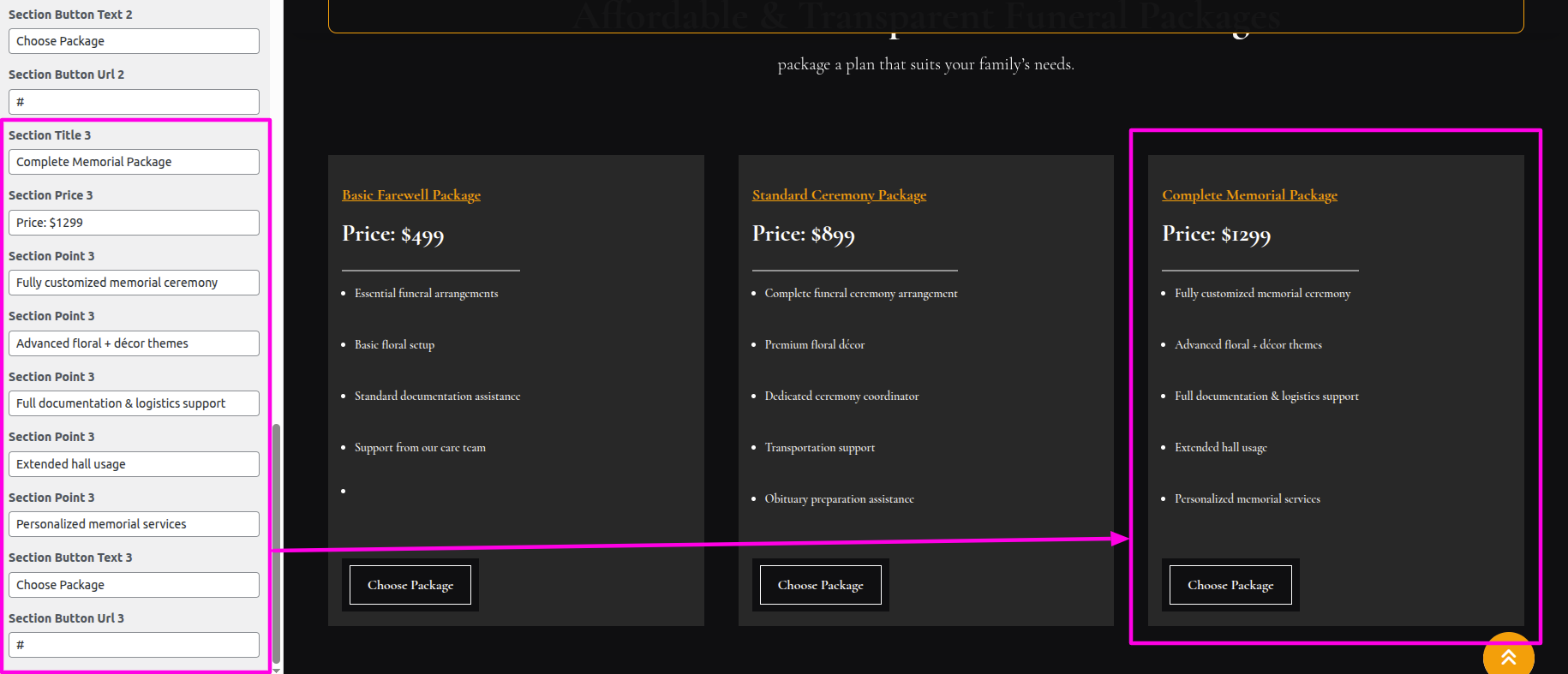Open the Complete Memorial Package title link

pyautogui.click(x=1249, y=195)
